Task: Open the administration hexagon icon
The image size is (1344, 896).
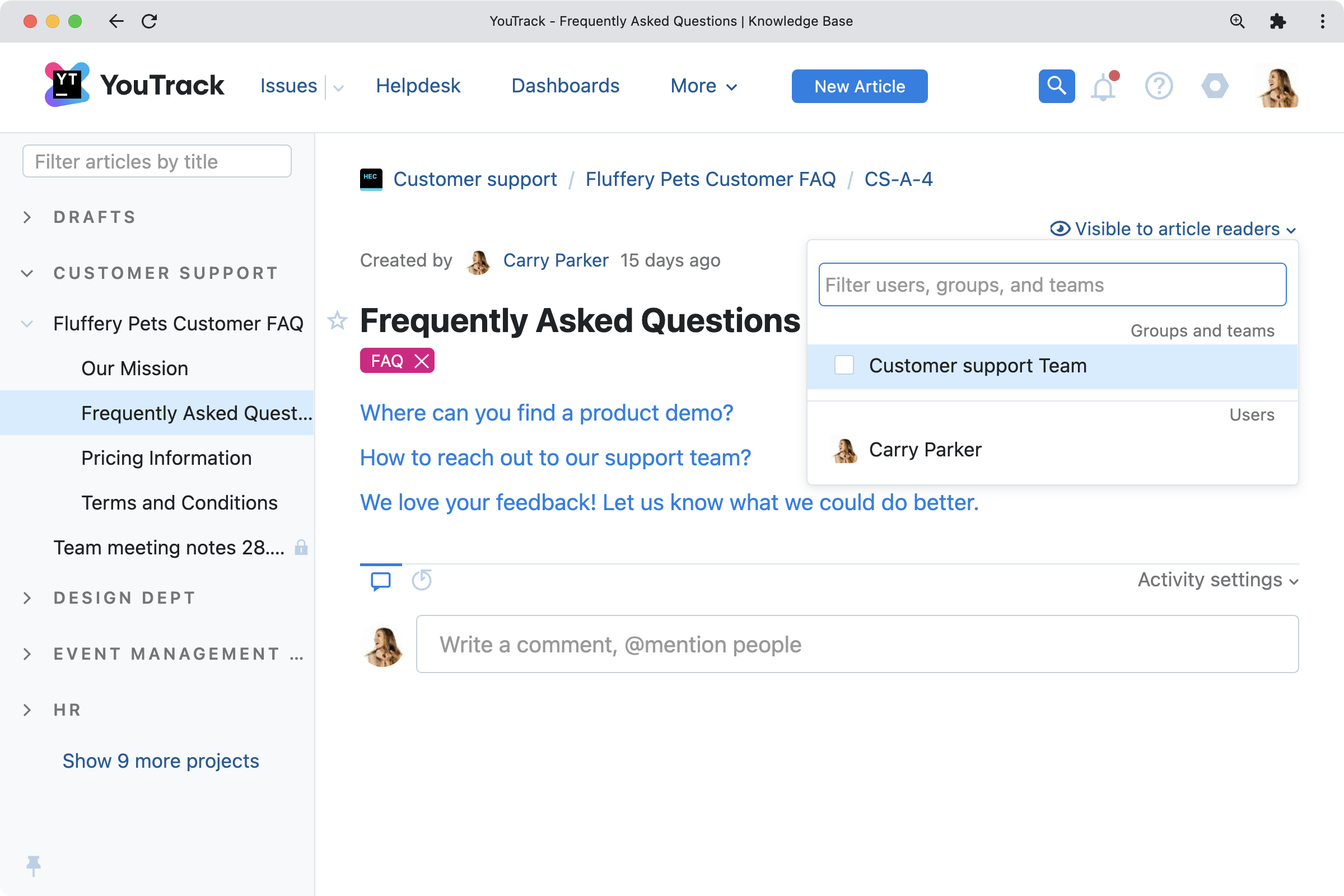Action: tap(1215, 86)
